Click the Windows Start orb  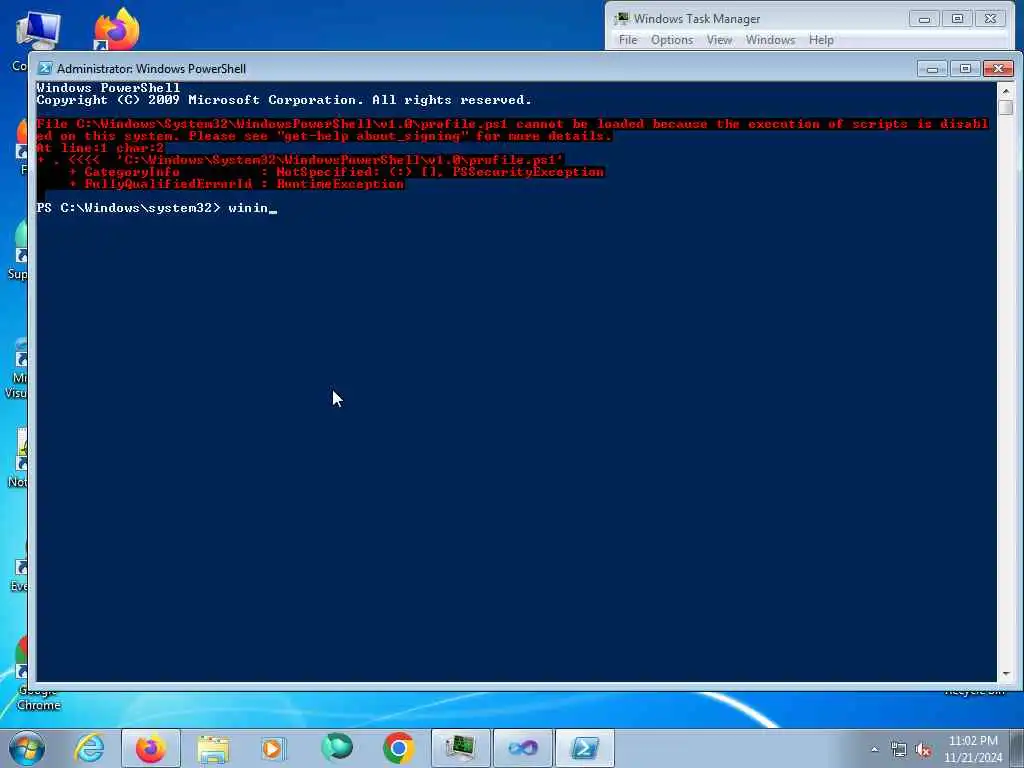[x=27, y=748]
